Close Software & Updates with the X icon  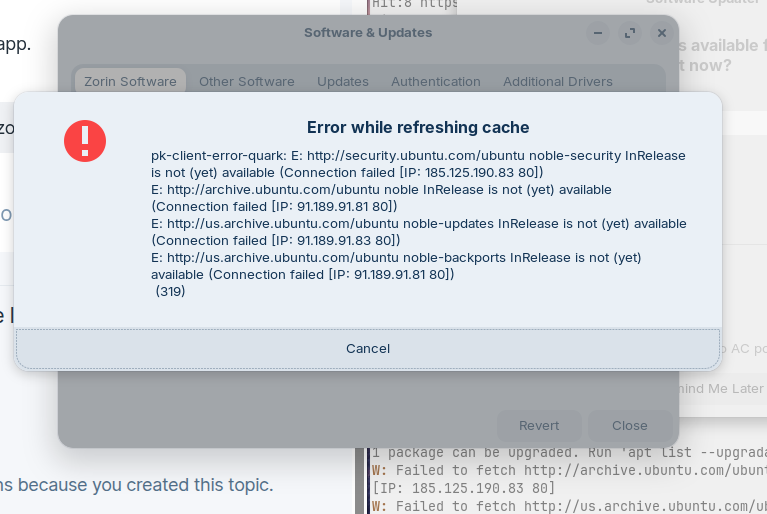[x=661, y=33]
